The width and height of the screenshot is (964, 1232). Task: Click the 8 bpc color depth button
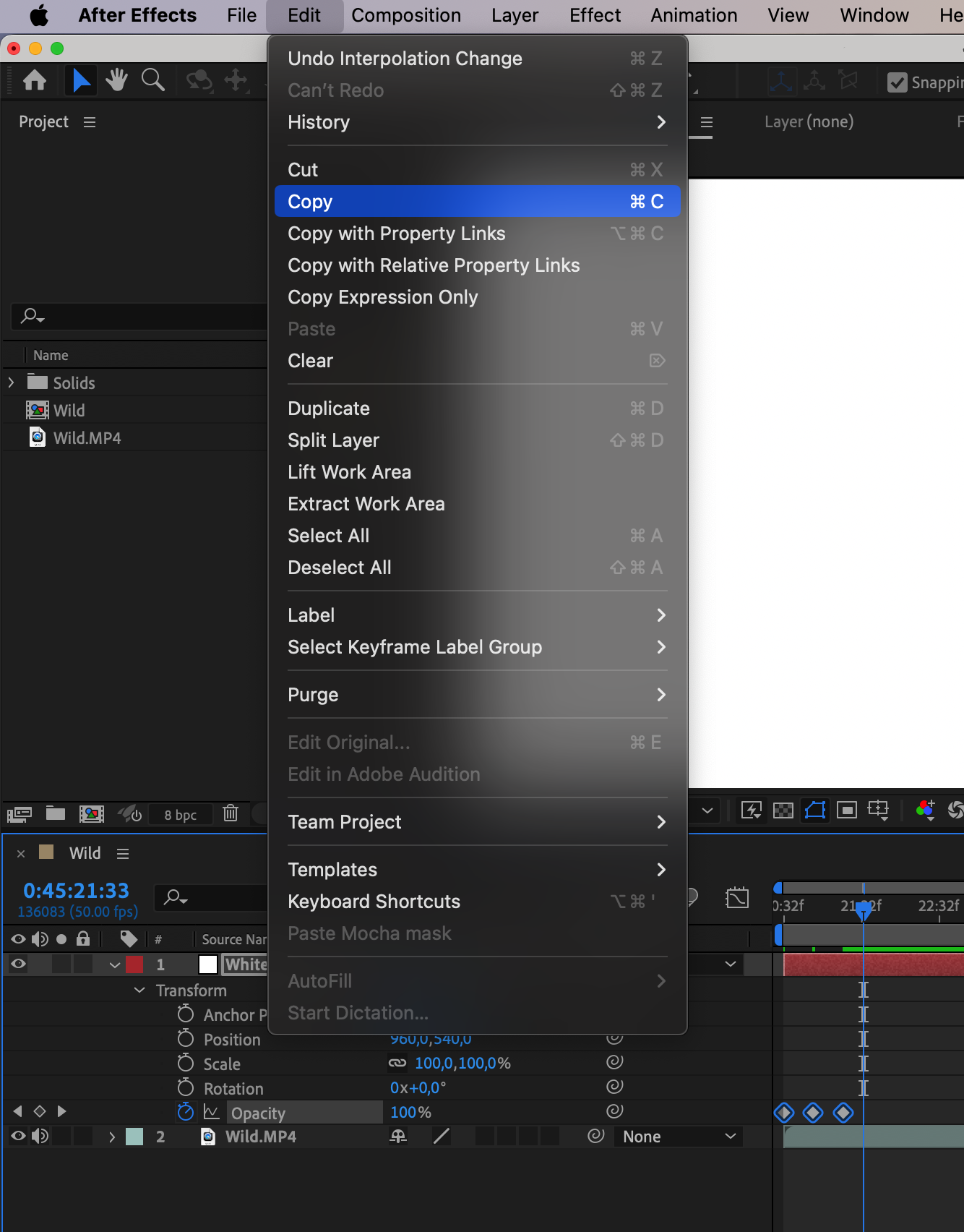point(180,815)
